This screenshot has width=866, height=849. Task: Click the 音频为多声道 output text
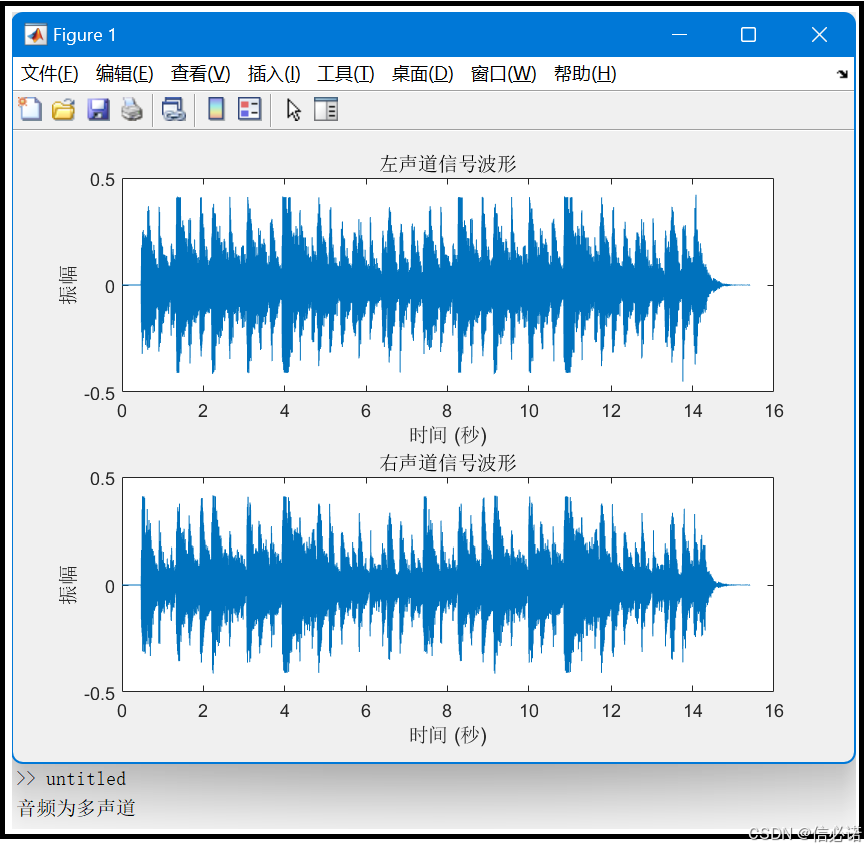tap(76, 808)
